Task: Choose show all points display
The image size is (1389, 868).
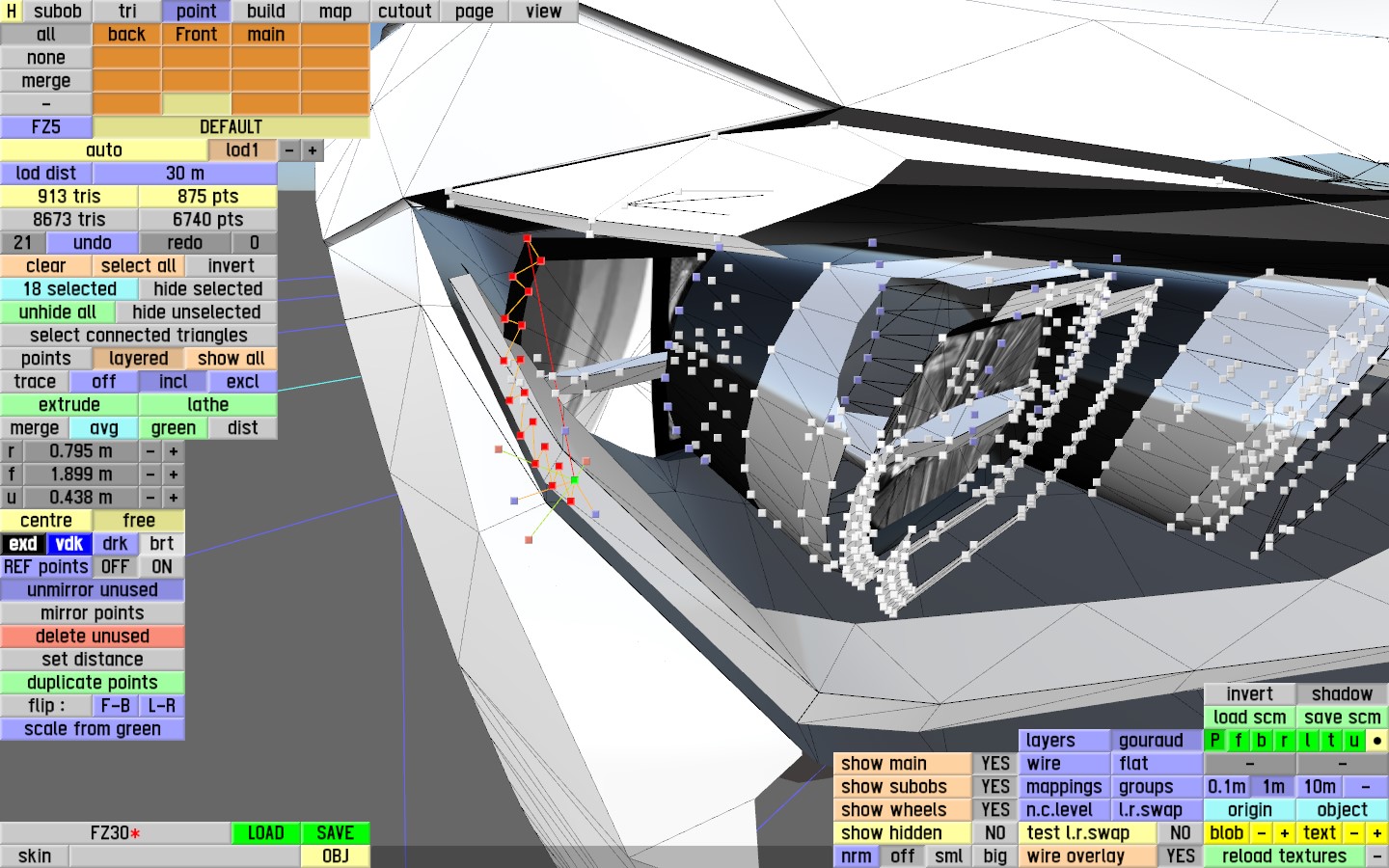Action: pyautogui.click(x=231, y=359)
